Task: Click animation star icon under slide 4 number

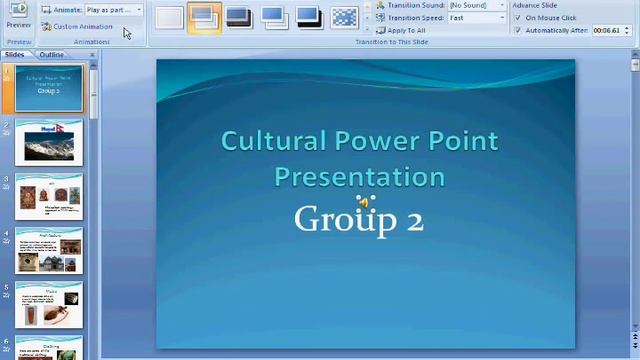Action: (7, 241)
